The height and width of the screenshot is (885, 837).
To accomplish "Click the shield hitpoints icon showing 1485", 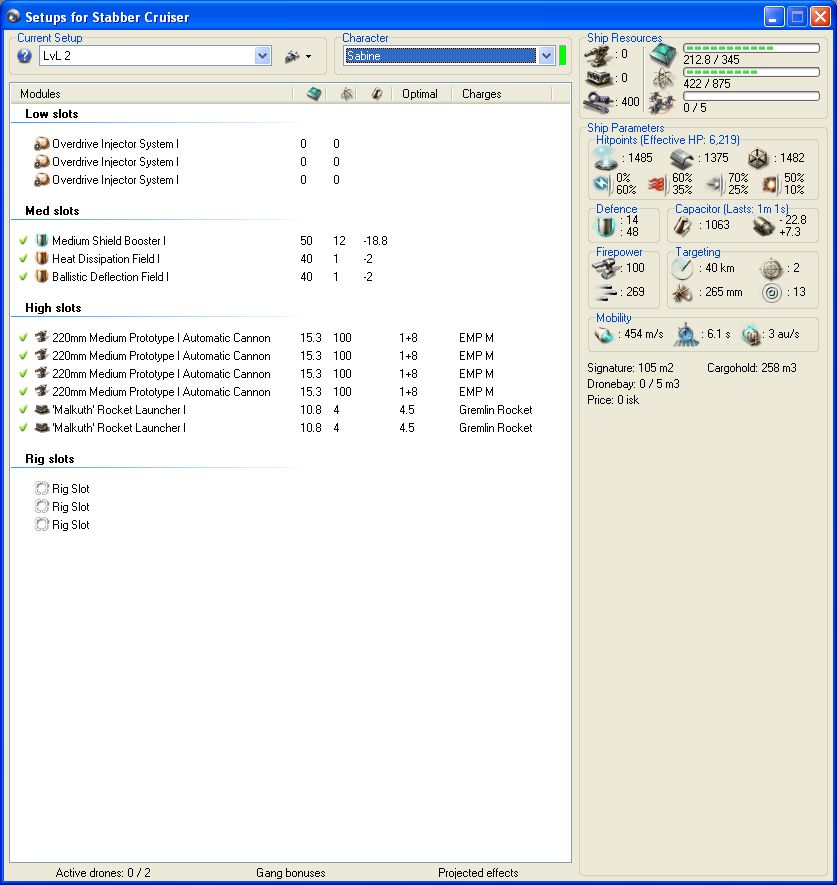I will click(606, 159).
